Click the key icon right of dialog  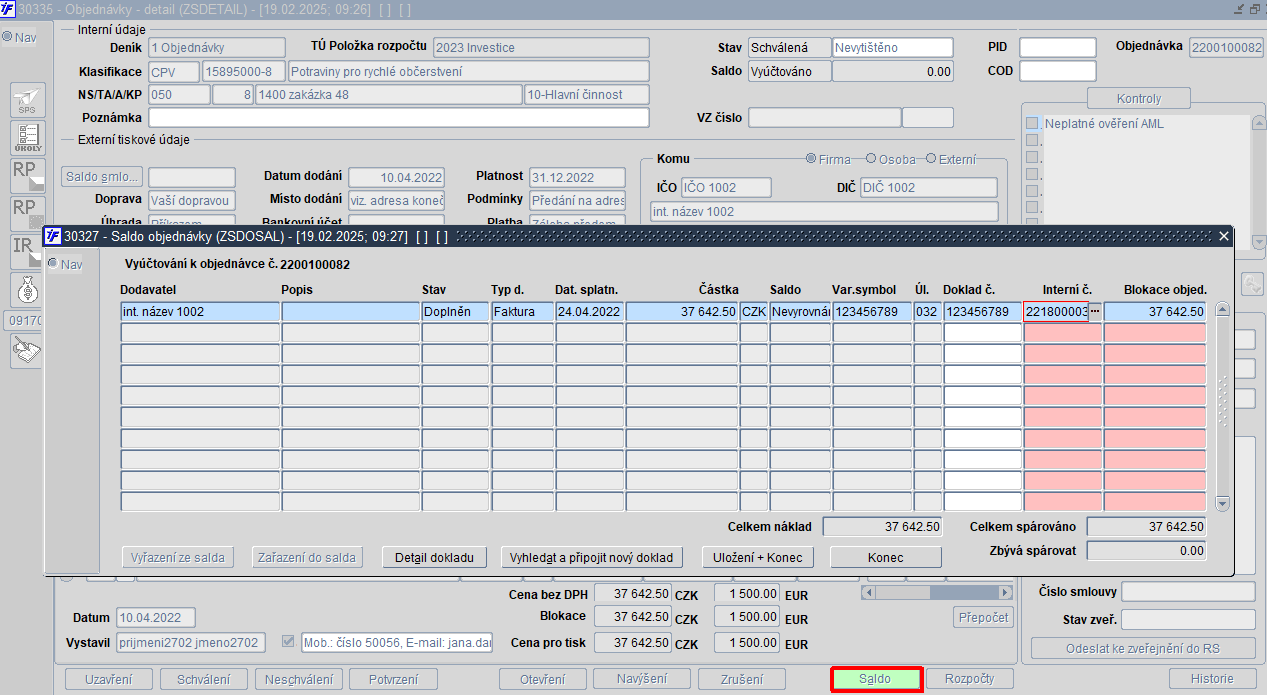point(1252,284)
